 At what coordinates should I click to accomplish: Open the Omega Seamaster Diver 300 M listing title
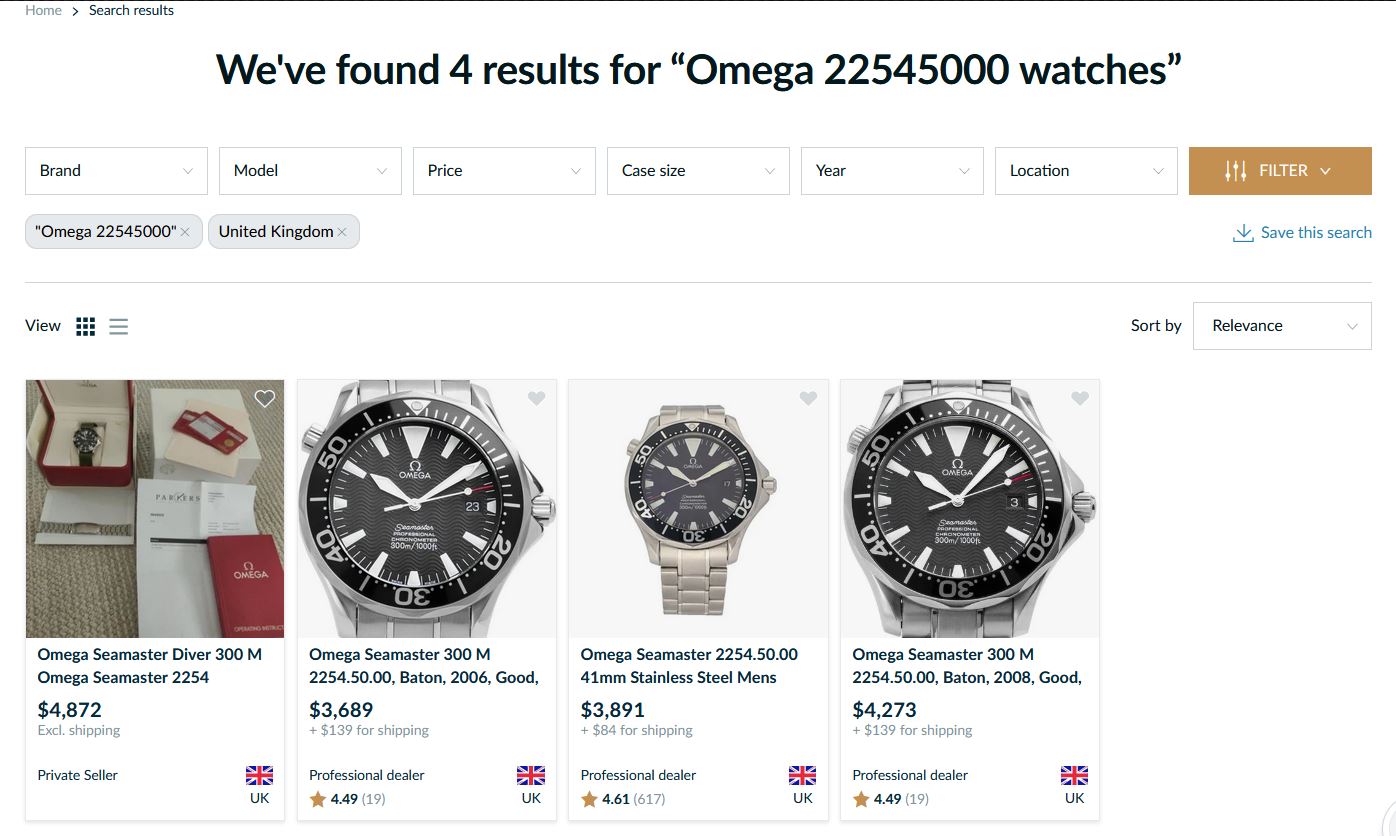pos(150,655)
